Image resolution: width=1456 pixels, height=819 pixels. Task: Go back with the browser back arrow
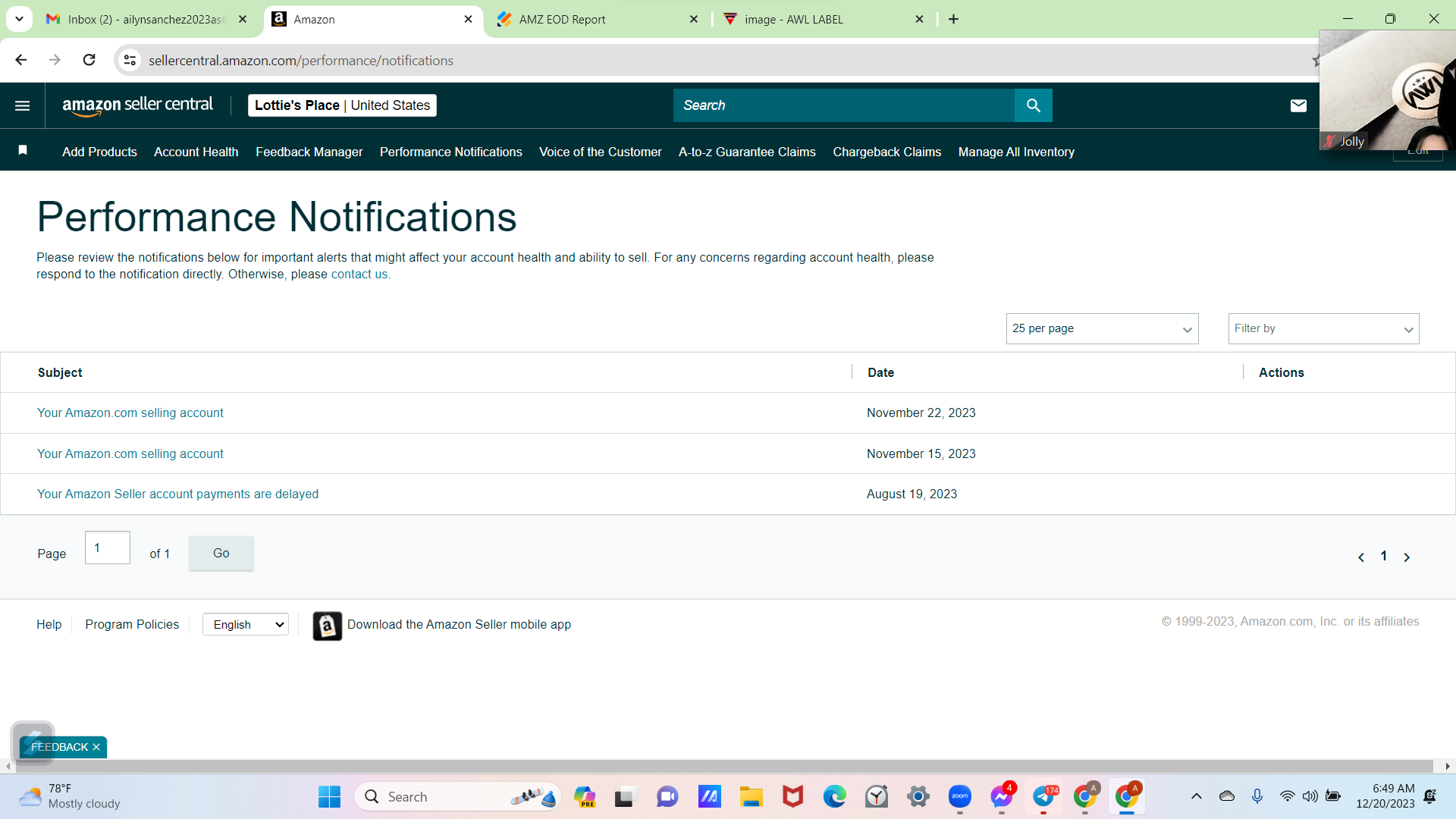pyautogui.click(x=21, y=60)
